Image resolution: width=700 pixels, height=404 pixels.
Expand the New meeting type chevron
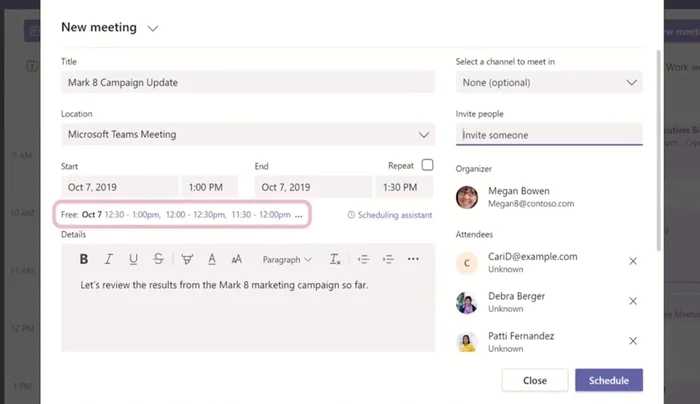[x=153, y=28]
